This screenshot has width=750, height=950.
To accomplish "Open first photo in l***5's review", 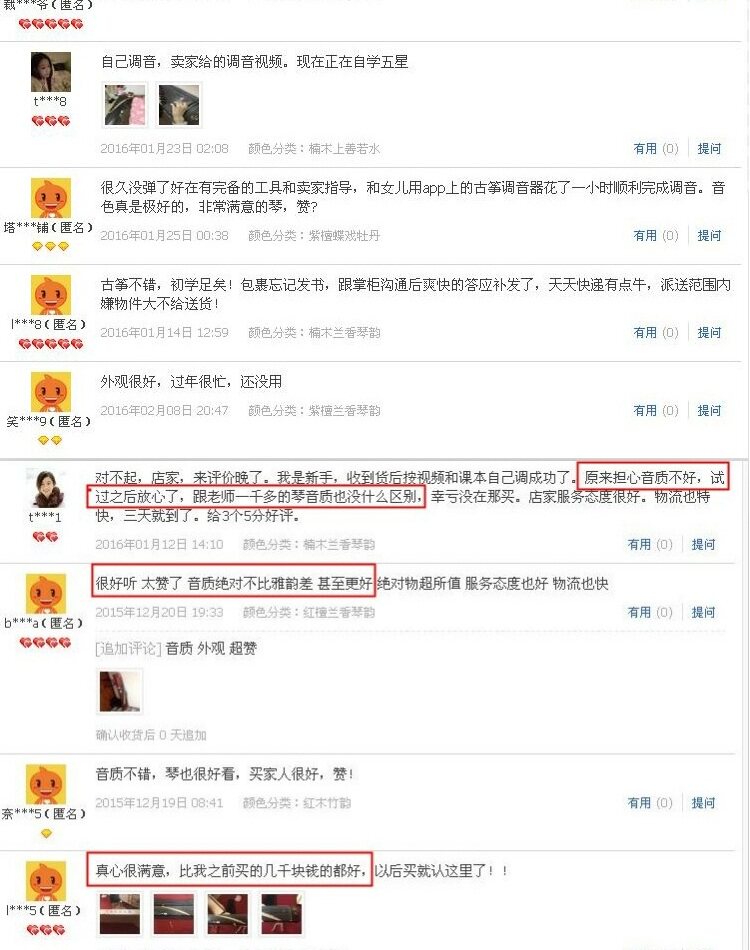I will click(120, 914).
